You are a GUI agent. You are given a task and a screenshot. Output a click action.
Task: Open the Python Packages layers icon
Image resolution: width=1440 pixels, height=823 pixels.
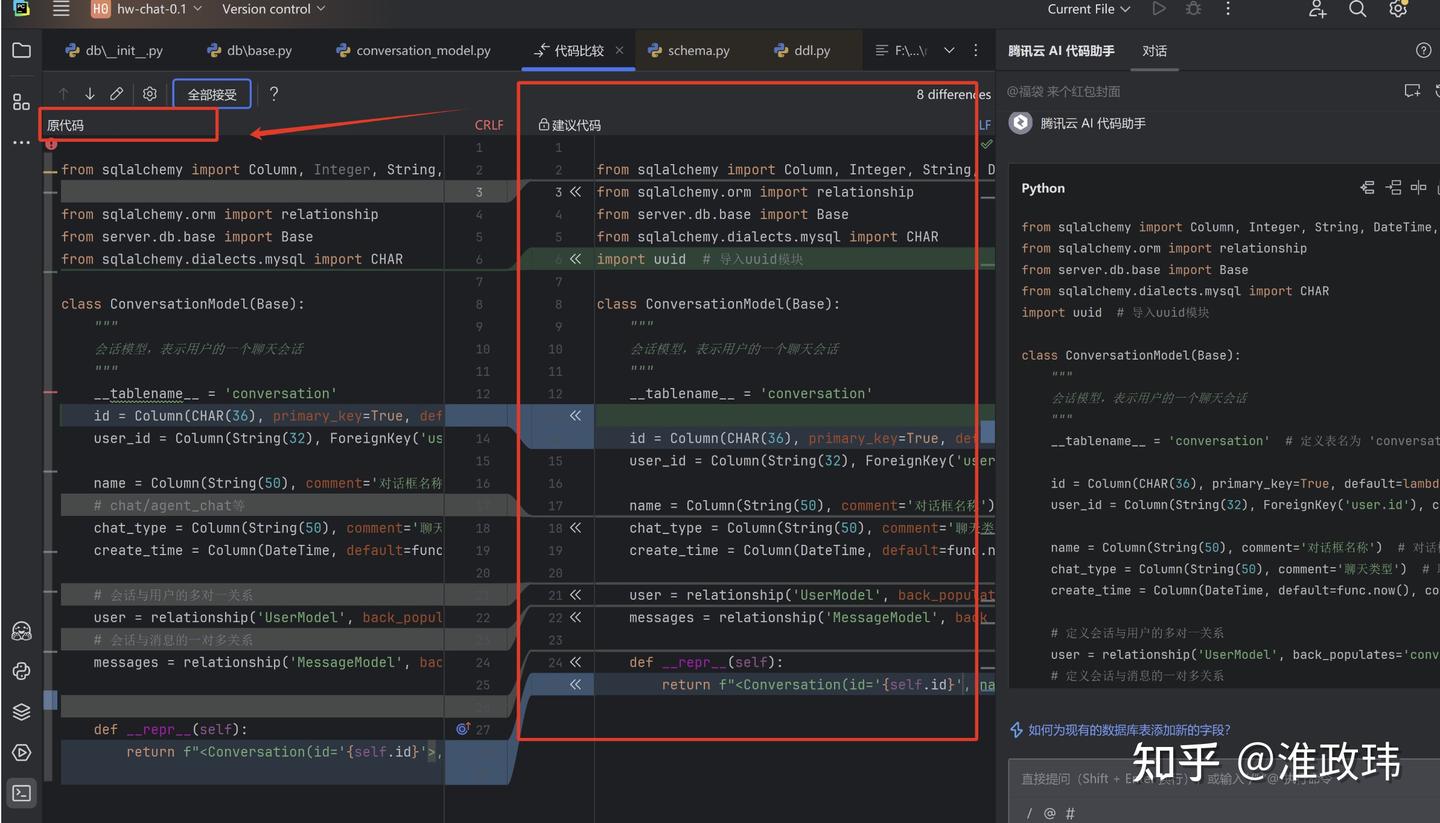coord(21,712)
